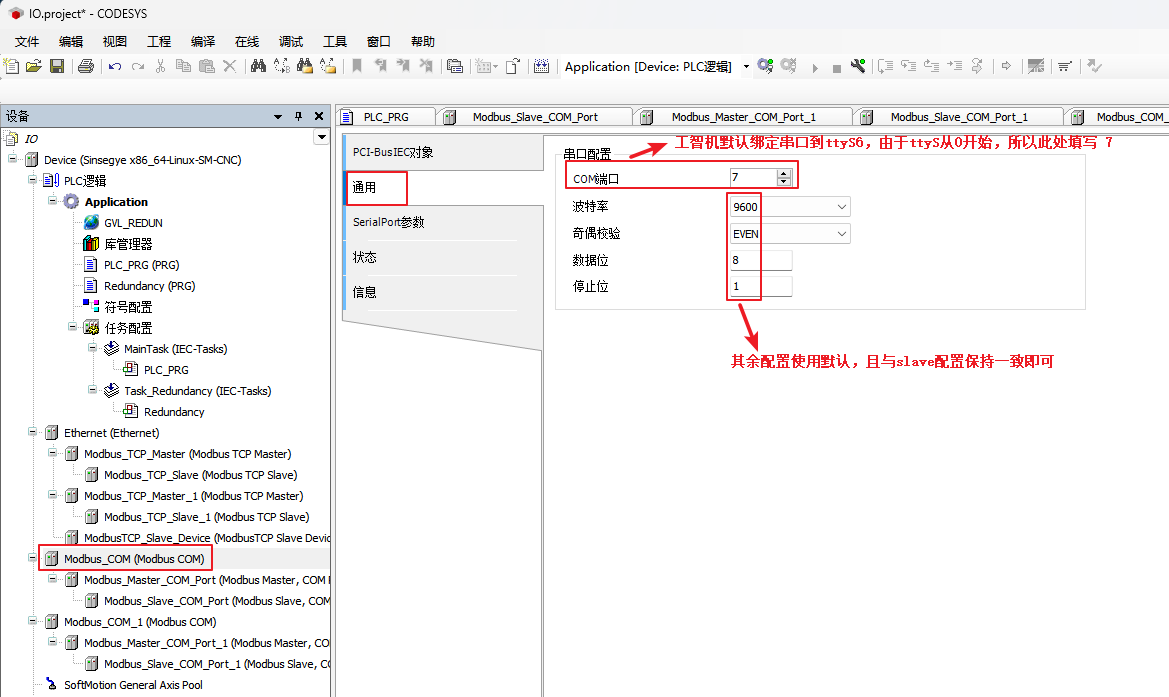Click the 数据位 input field
The image size is (1169, 697).
pos(761,260)
